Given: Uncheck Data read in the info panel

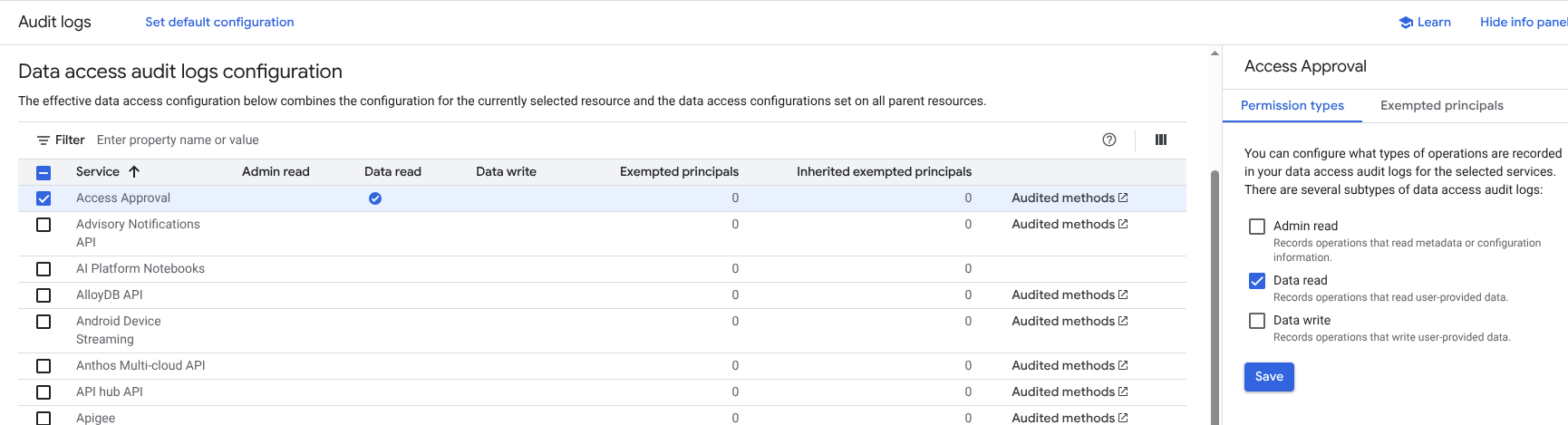Looking at the screenshot, I should coord(1257,281).
